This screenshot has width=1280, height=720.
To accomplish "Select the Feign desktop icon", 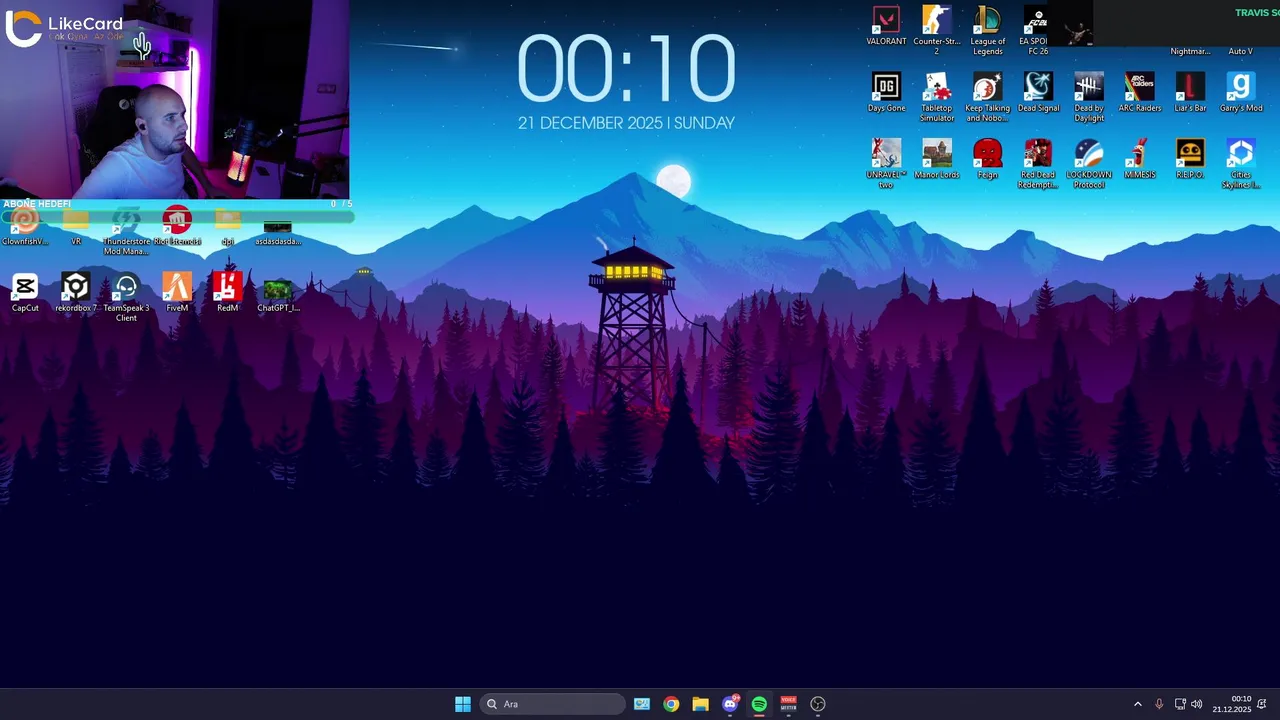I will tap(987, 159).
